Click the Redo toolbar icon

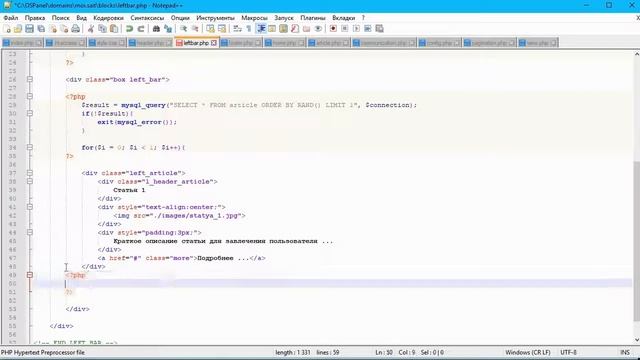click(x=141, y=29)
